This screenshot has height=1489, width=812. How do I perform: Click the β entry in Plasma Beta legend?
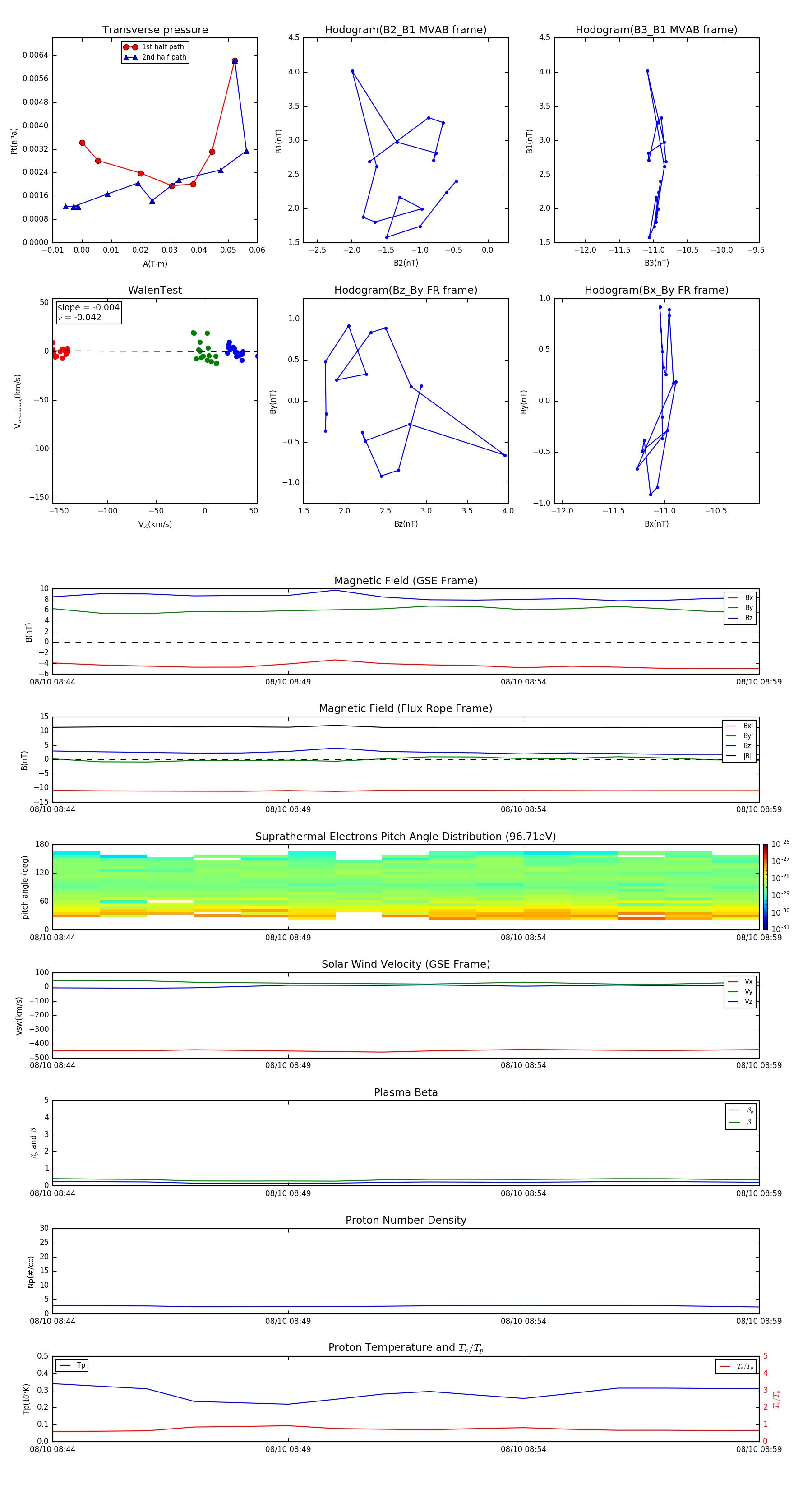741,1122
